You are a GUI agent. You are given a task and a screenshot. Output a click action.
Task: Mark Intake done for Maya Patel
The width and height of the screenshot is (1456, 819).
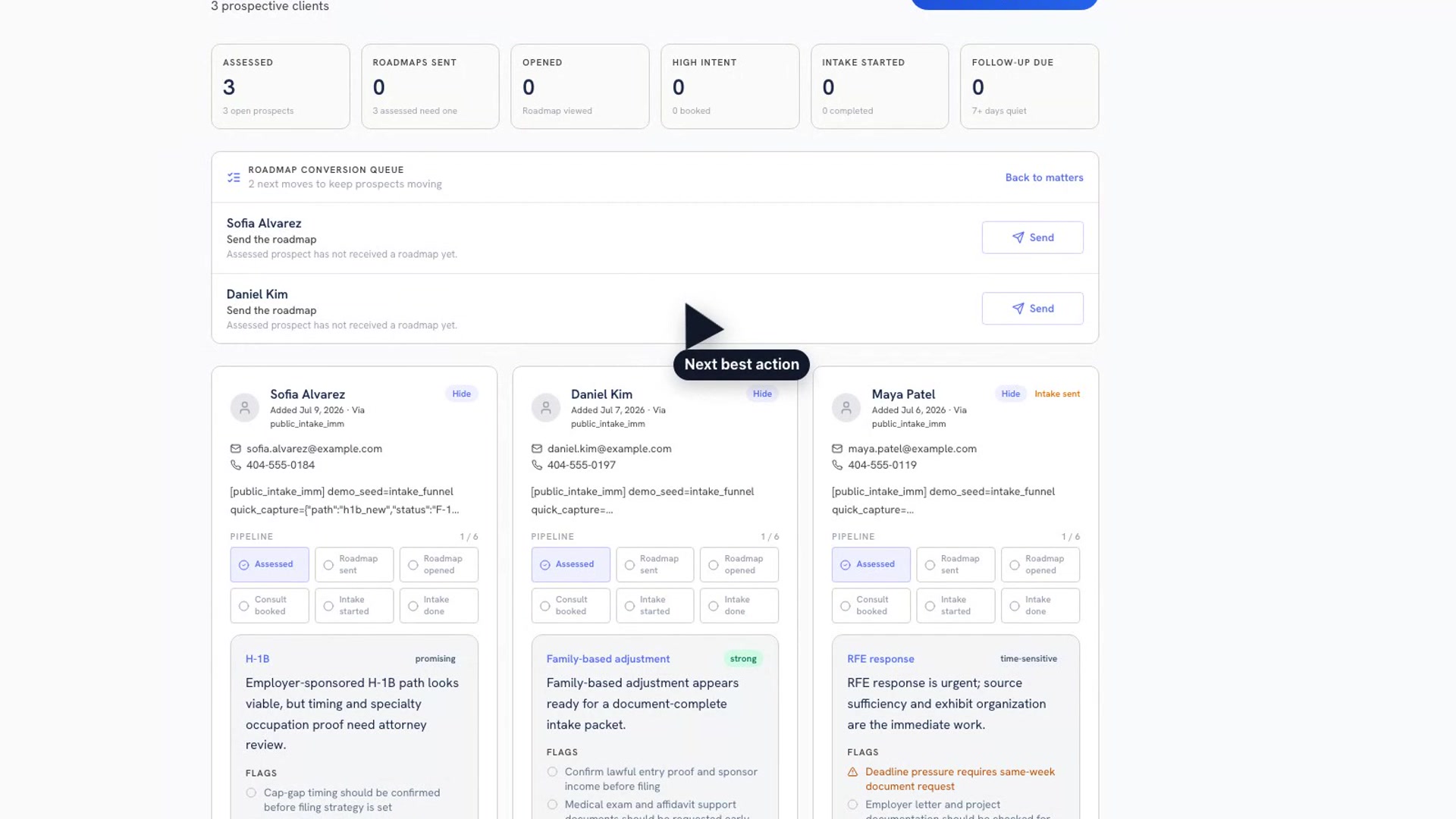click(x=1040, y=605)
